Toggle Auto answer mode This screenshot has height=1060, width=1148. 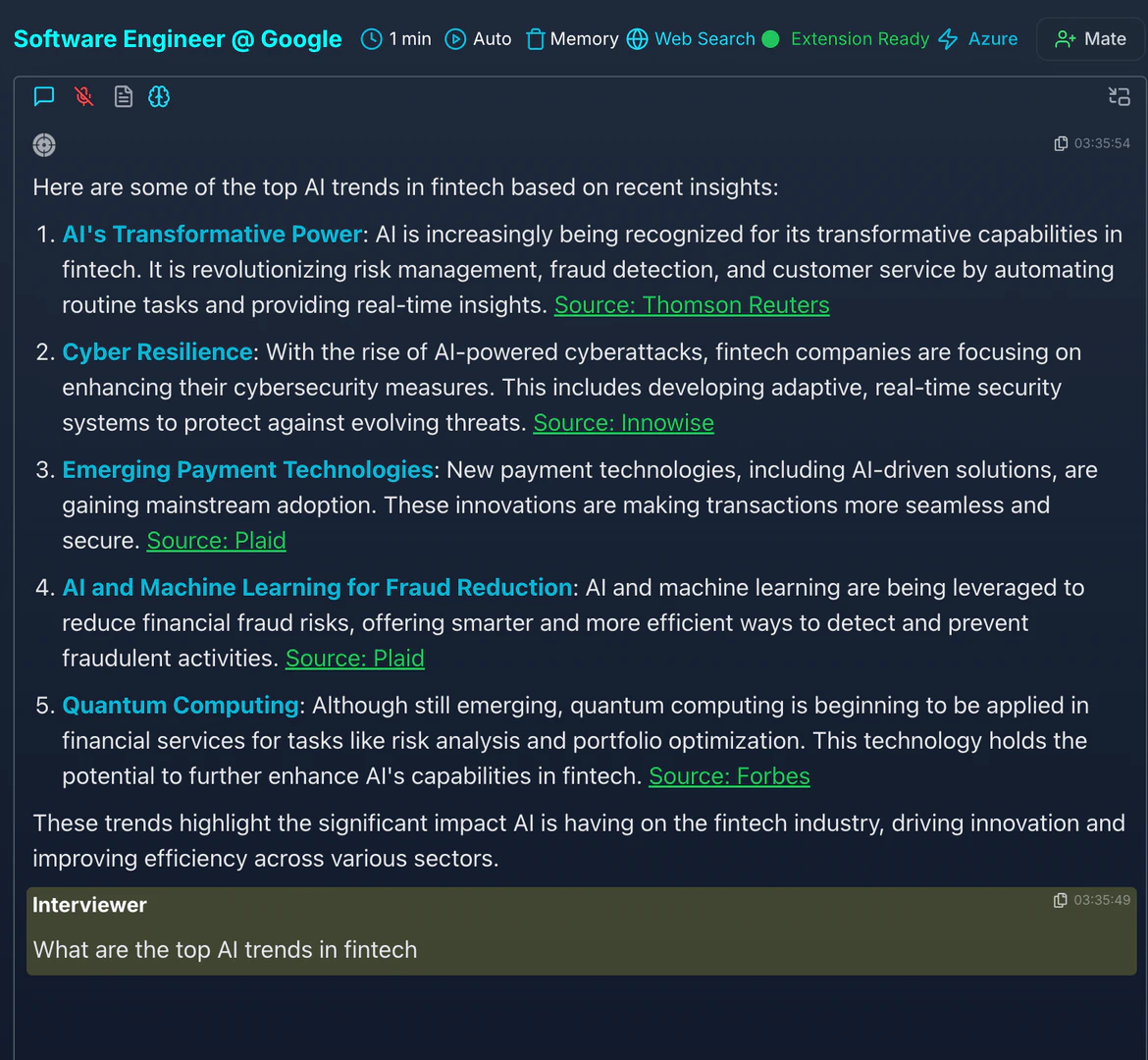[x=478, y=38]
